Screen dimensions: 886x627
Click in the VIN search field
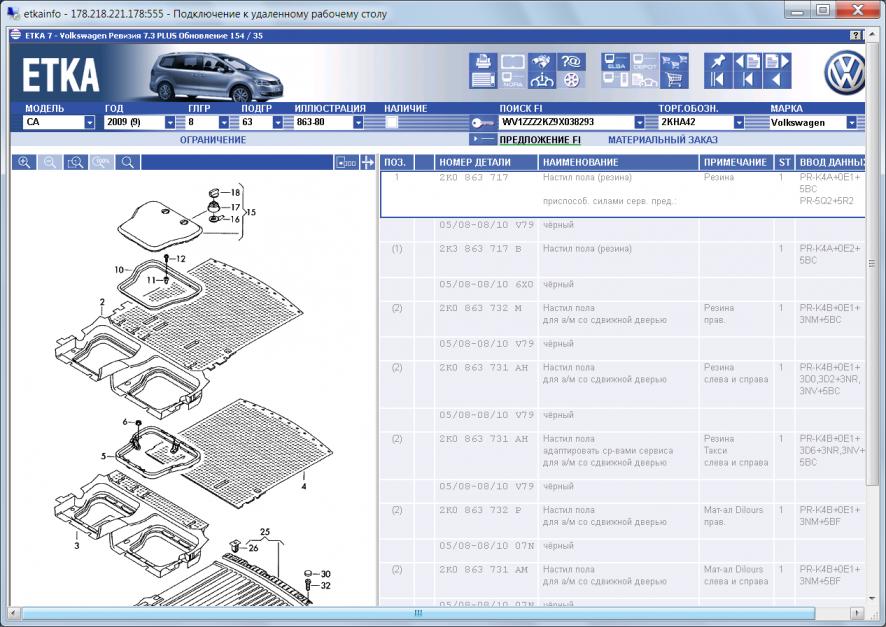[565, 122]
